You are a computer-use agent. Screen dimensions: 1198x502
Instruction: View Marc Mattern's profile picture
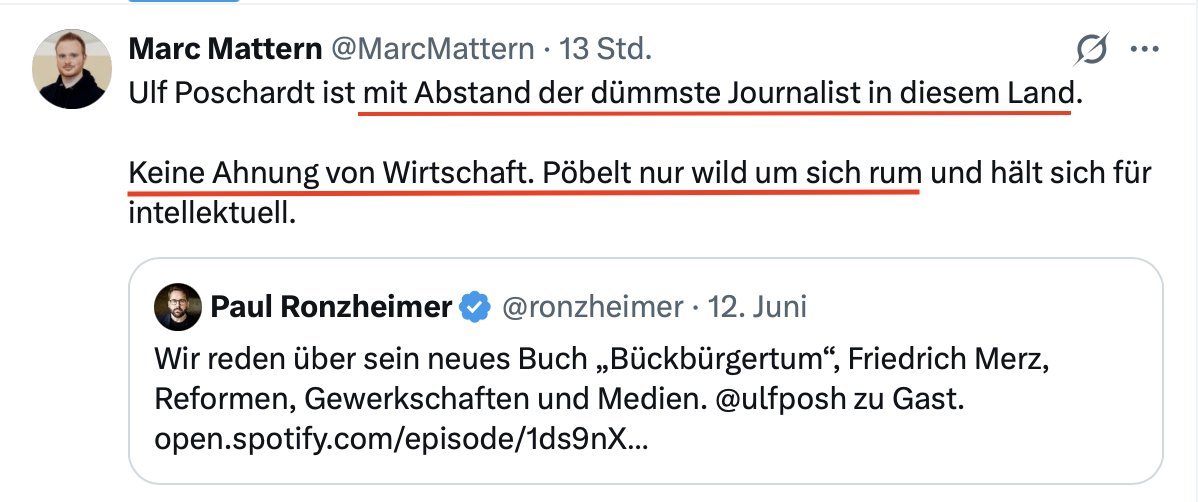72,69
